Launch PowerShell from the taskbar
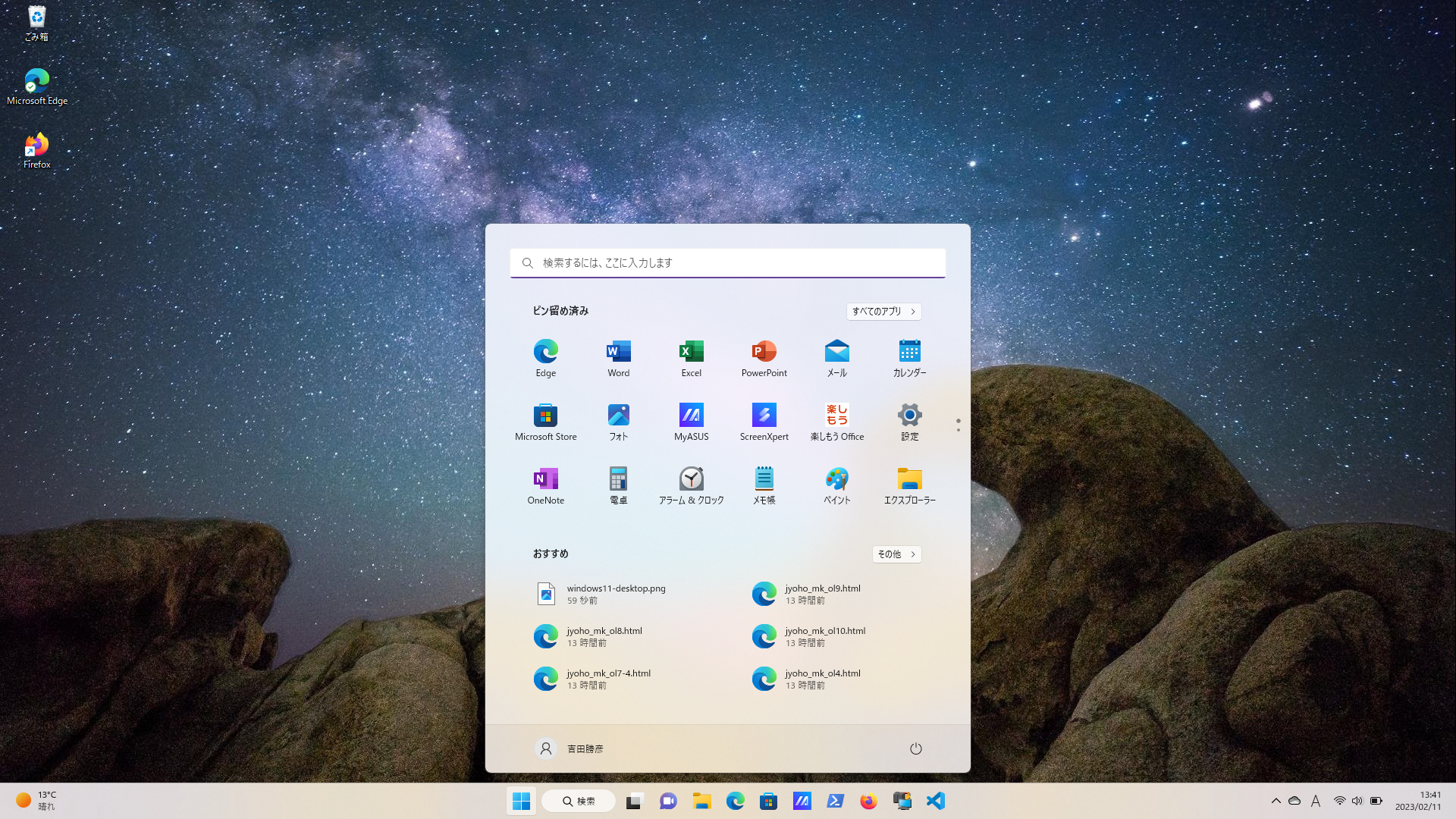 pos(835,801)
